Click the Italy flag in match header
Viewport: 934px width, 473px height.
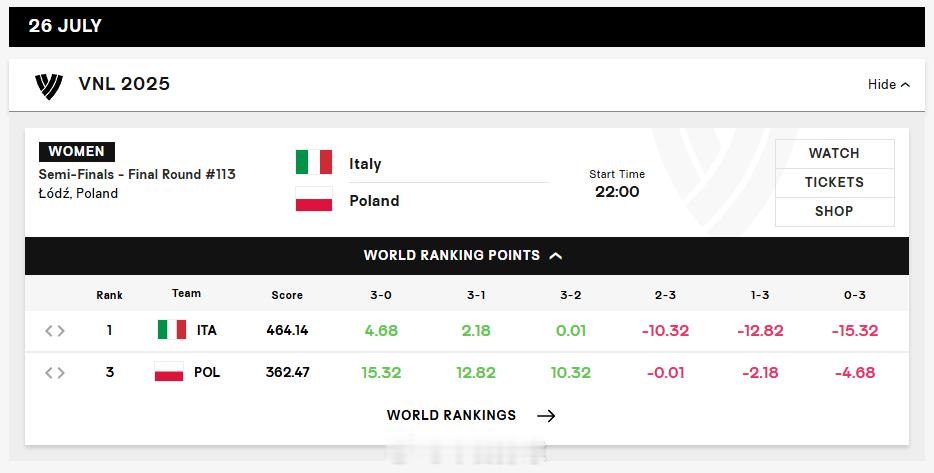pos(314,163)
